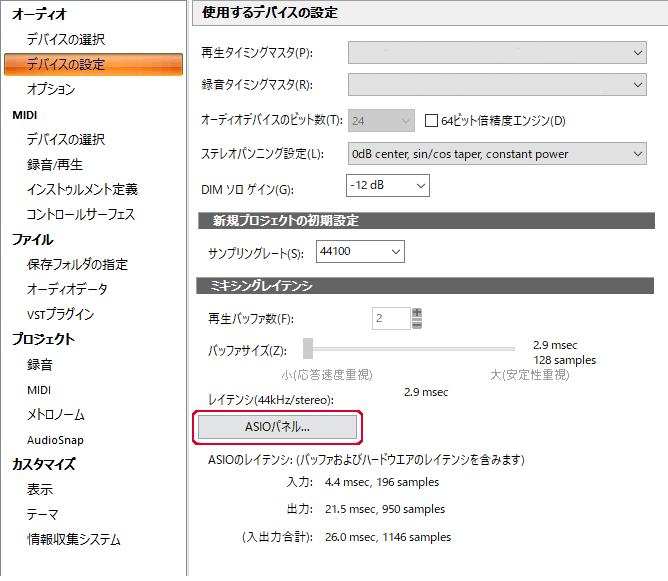Click ファイル category header
668x581 pixels.
[x=33, y=239]
